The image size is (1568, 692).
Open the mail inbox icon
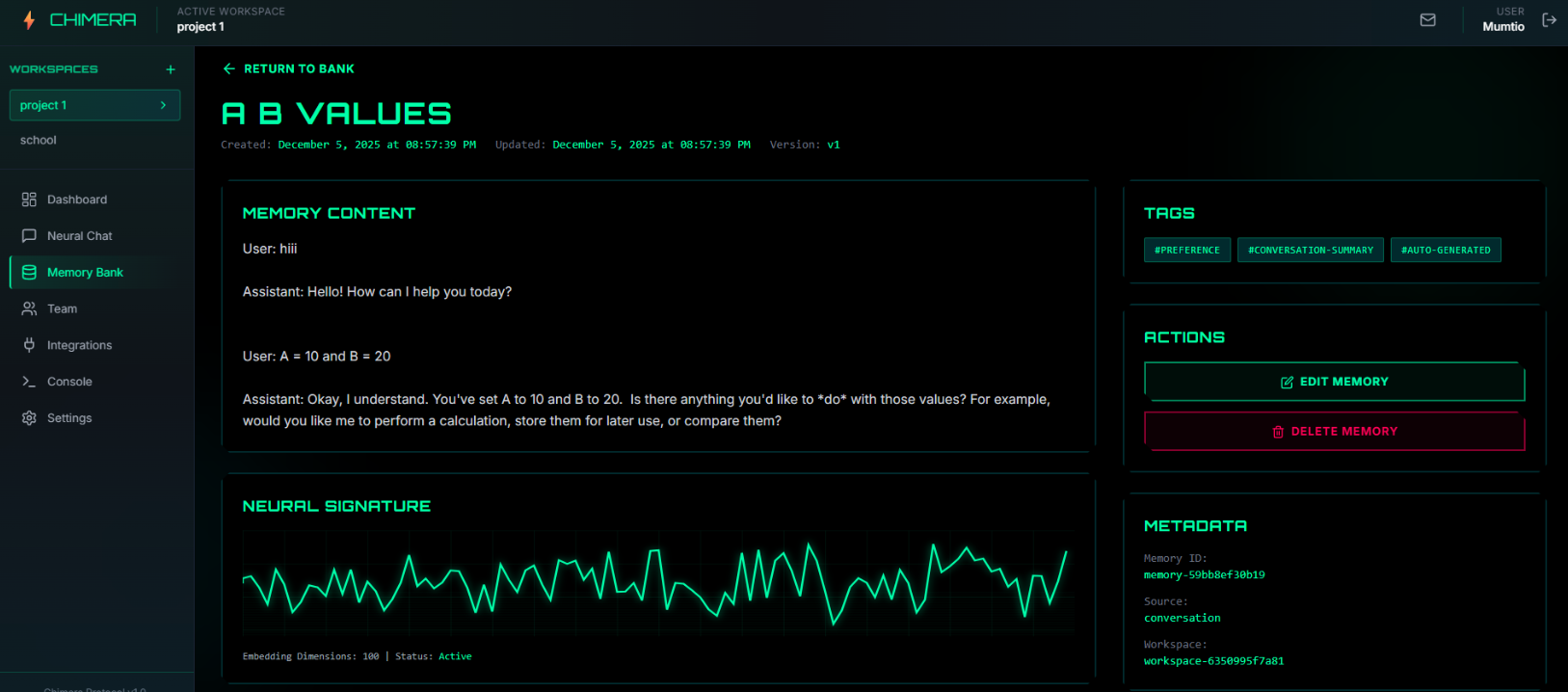coord(1428,20)
